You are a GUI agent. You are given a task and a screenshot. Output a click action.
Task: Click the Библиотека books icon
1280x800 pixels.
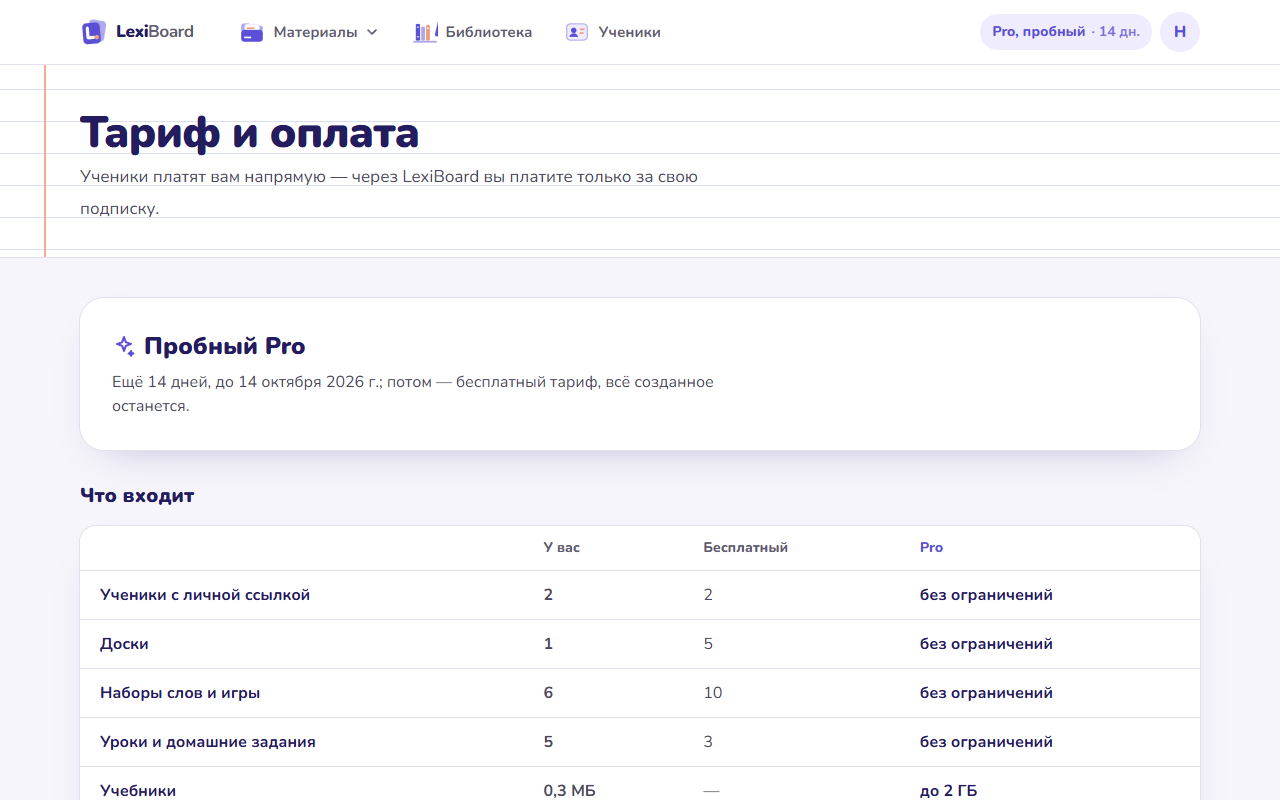point(426,32)
